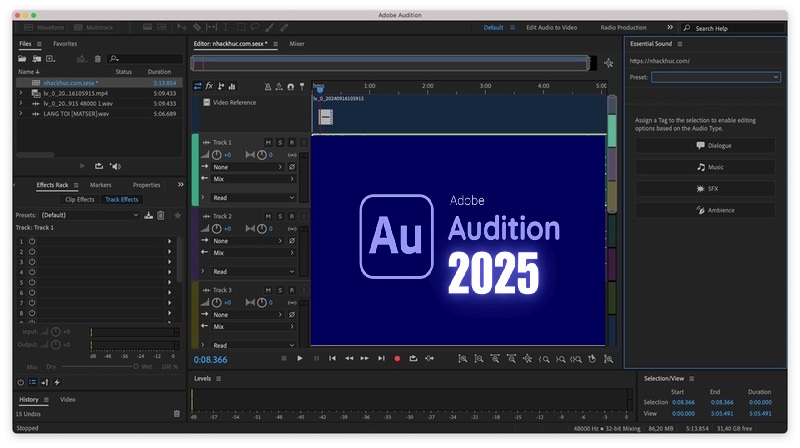Click the Stop transport button

(x=284, y=359)
